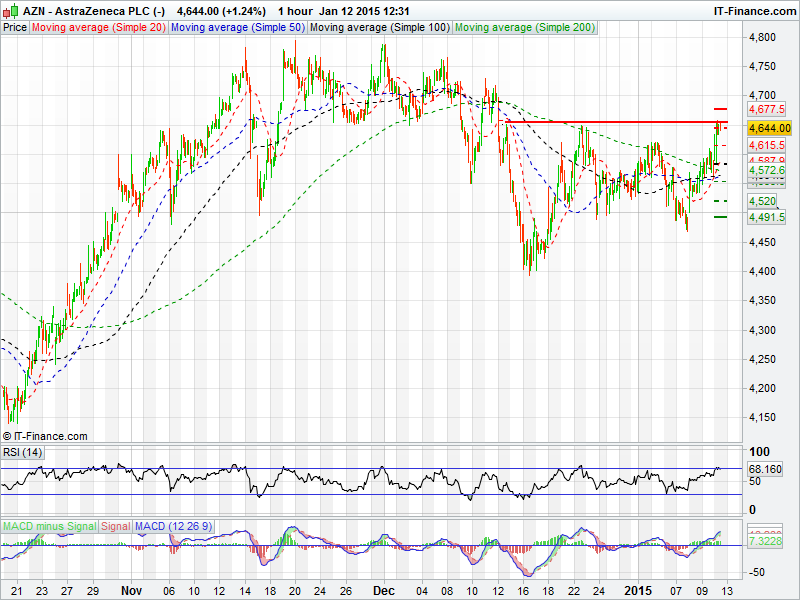Click the red Signal indicator label

[x=116, y=525]
